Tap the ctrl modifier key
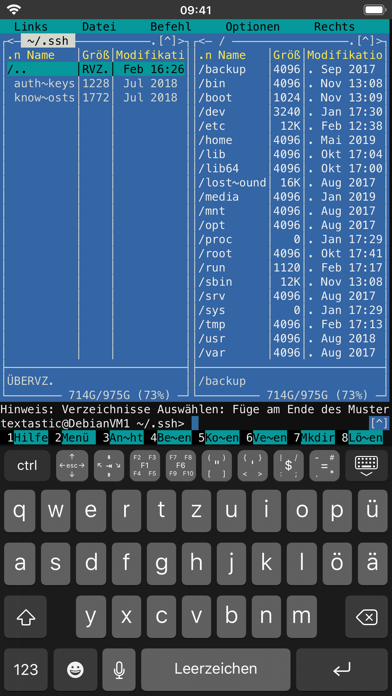Screen dimensions: 392x696 [27, 466]
